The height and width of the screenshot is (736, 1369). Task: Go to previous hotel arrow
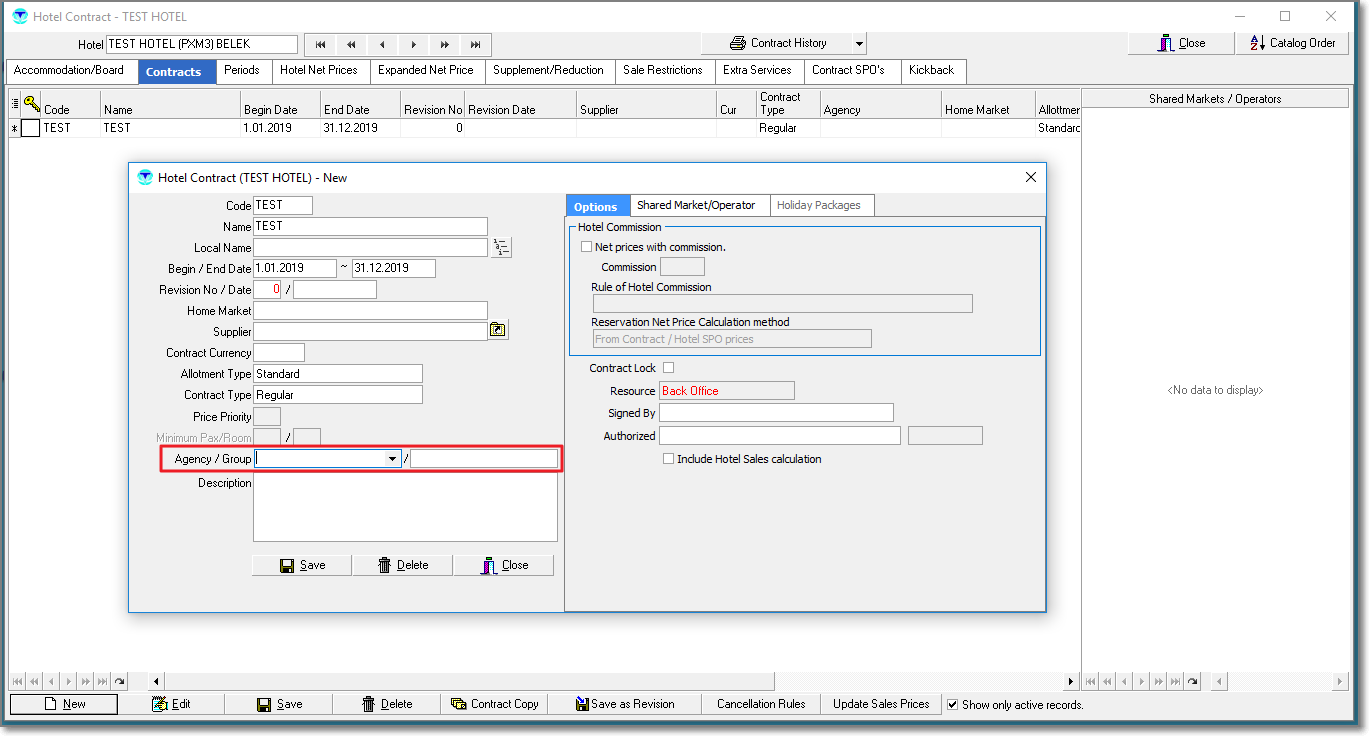tap(382, 45)
